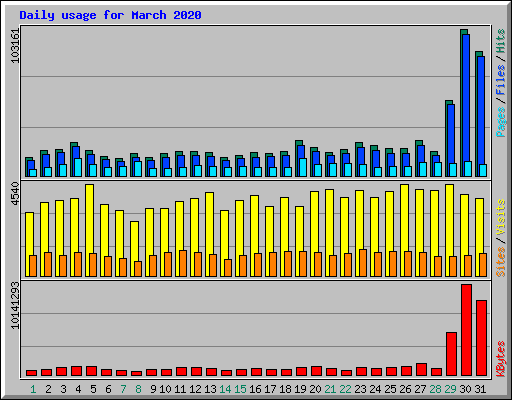The height and width of the screenshot is (400, 512).
Task: Click the cyan pages bar for day 19
Action: pyautogui.click(x=303, y=167)
